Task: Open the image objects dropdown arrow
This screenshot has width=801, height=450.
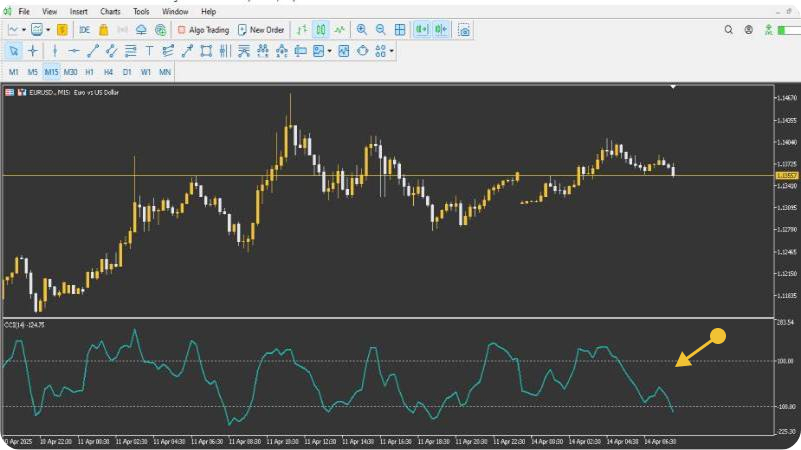Action: click(x=329, y=51)
